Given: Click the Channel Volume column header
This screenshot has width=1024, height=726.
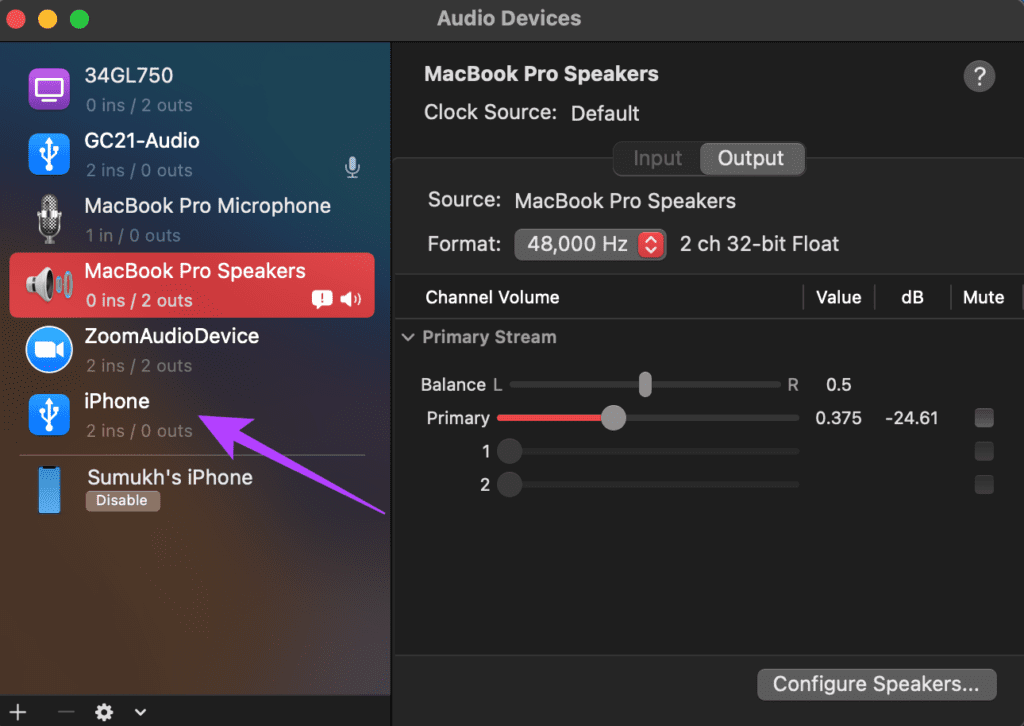Looking at the screenshot, I should click(492, 298).
